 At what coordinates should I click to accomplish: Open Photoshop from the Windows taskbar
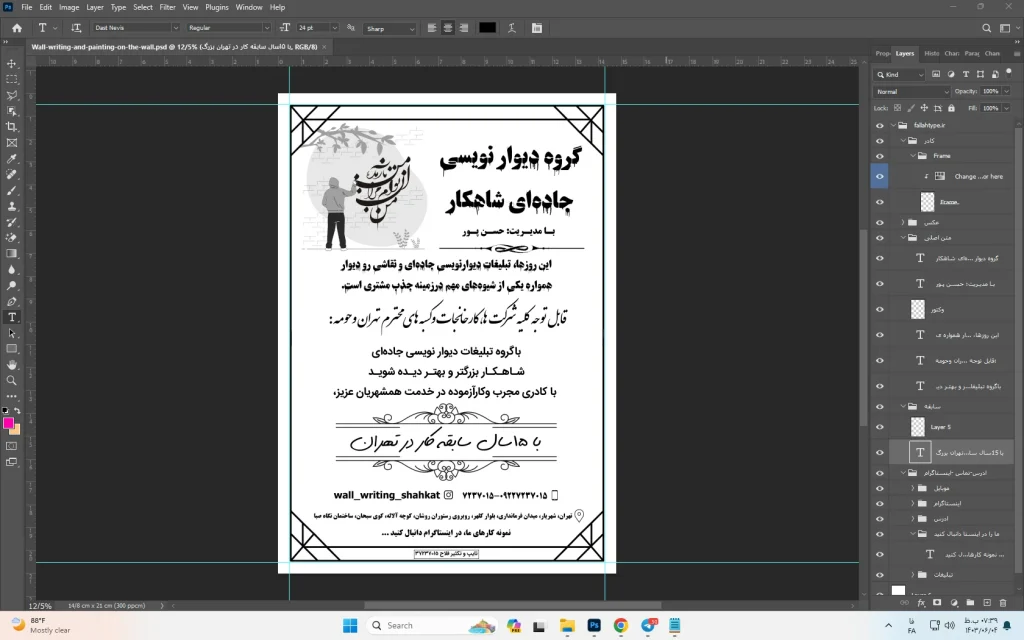(594, 626)
